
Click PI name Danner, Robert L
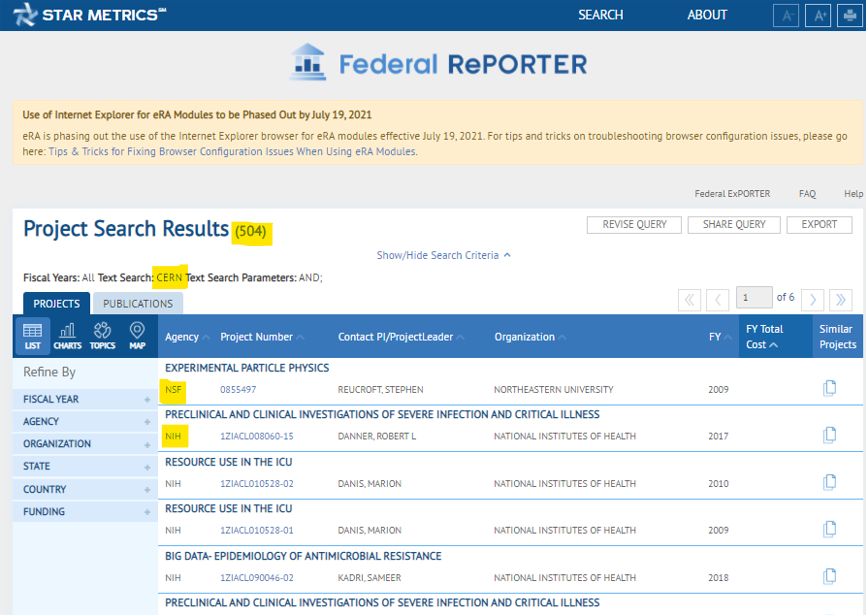[x=377, y=436]
